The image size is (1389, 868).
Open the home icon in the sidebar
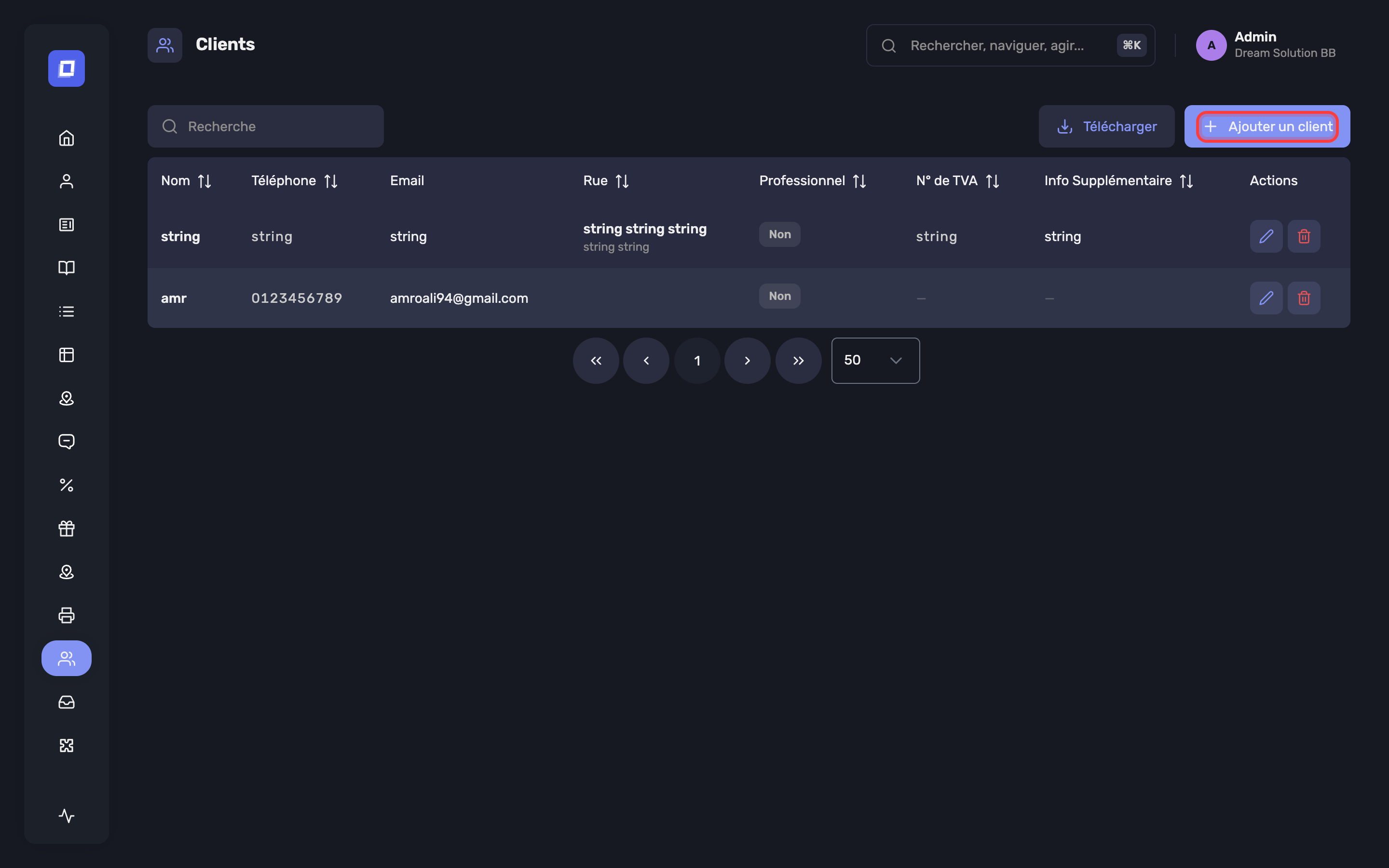[67, 138]
